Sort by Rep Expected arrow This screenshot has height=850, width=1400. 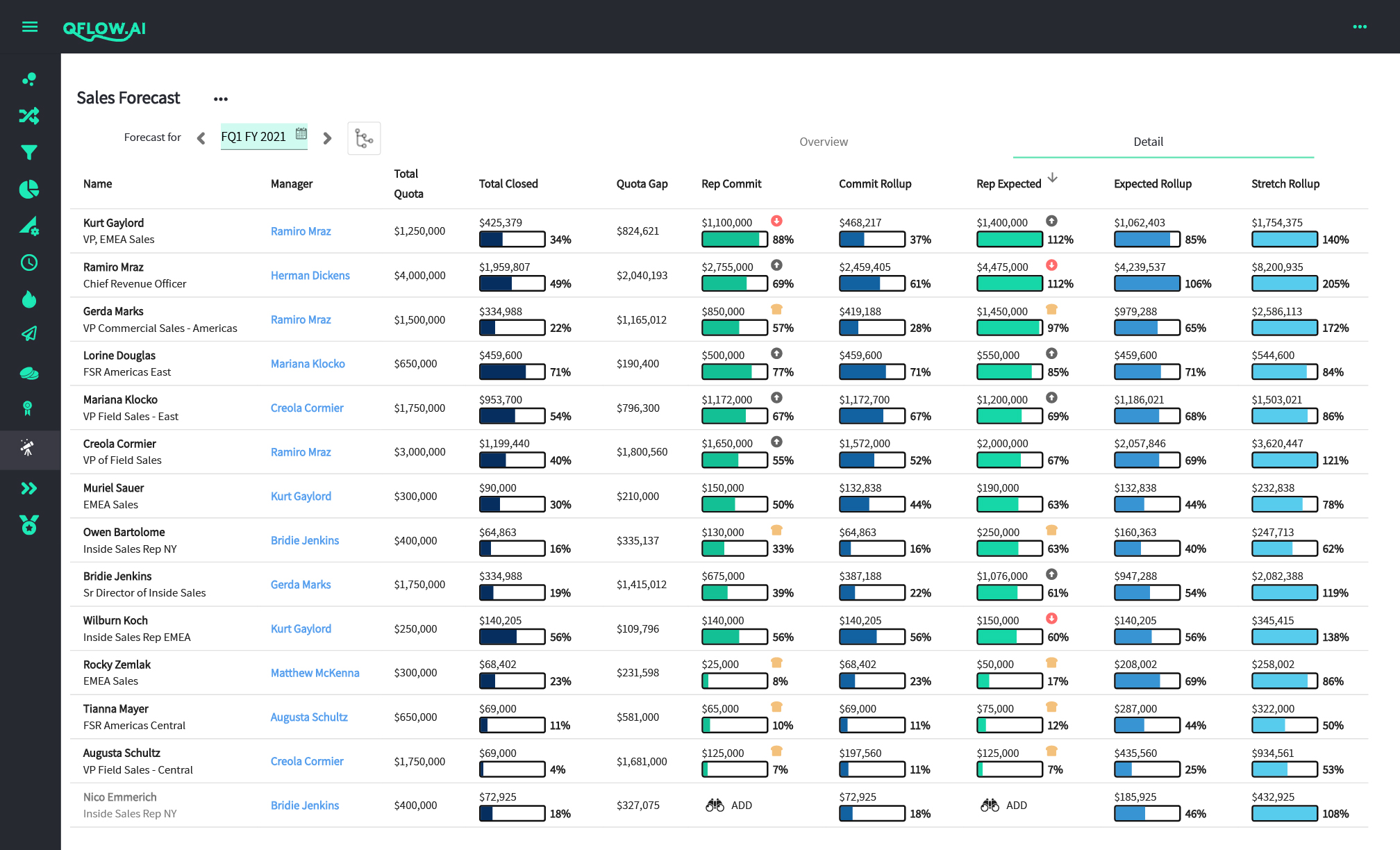tap(1053, 178)
